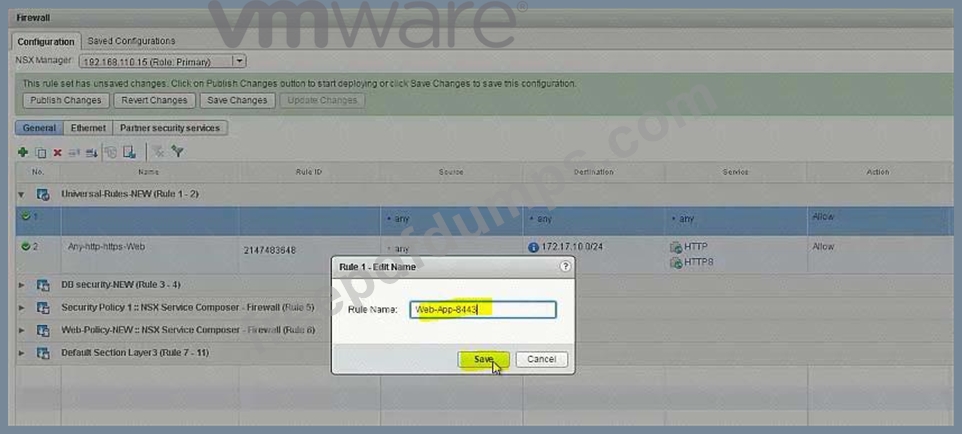Click the disabled Update Changes button
The image size is (962, 434).
pyautogui.click(x=322, y=101)
